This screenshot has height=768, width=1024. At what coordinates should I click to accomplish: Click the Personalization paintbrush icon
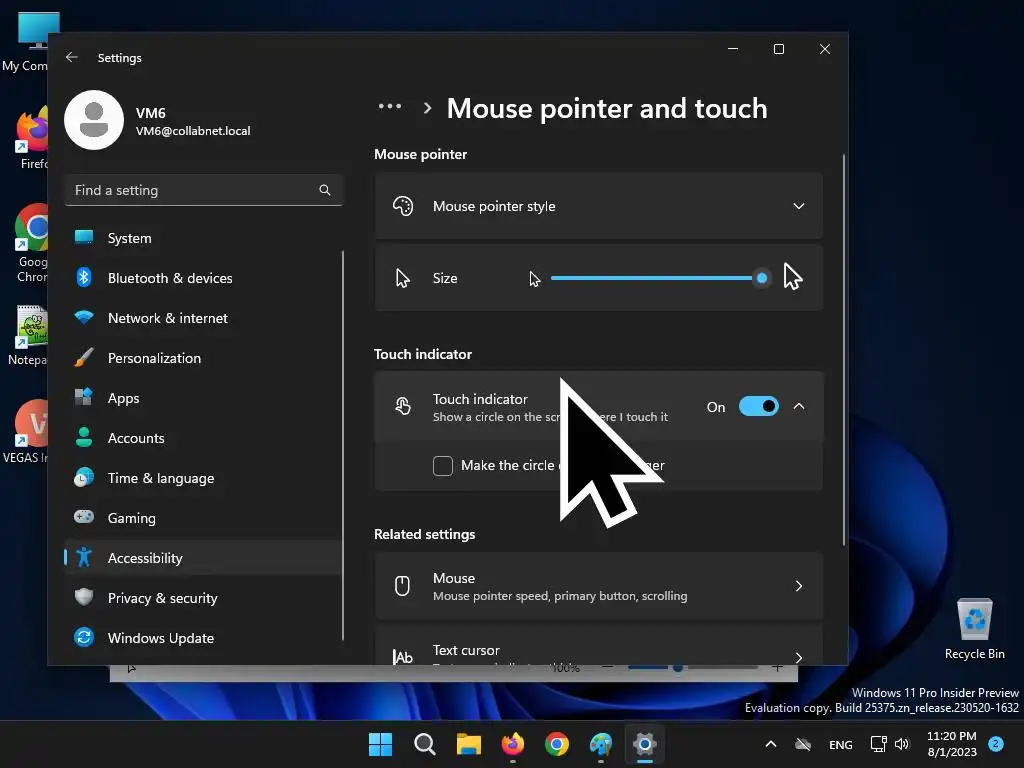[x=84, y=357]
